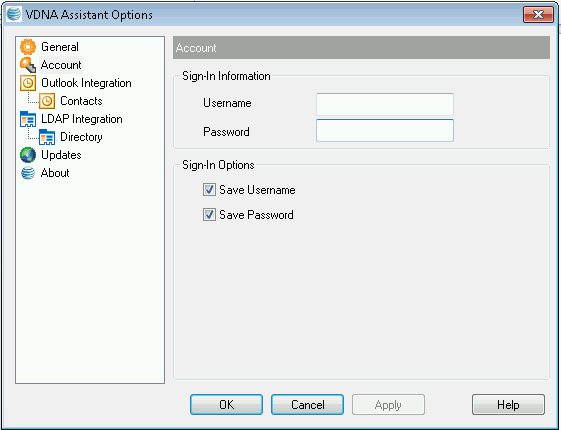The image size is (561, 430).
Task: Click the Directory folder icon
Action: pyautogui.click(x=47, y=137)
